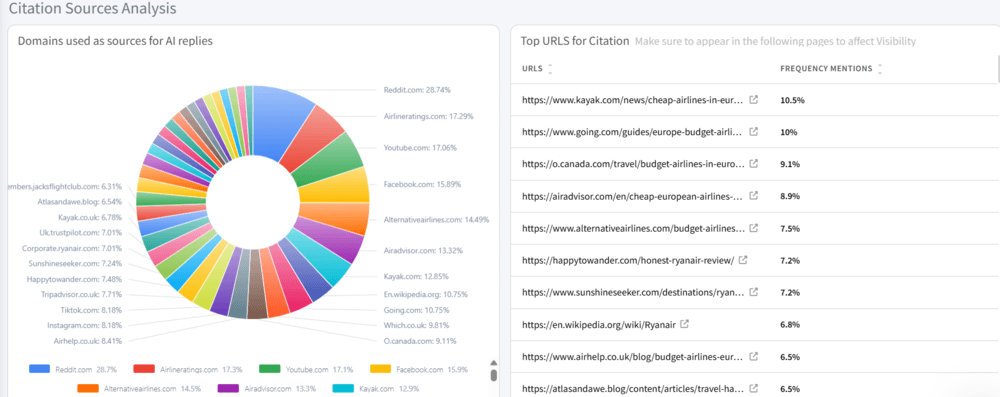Click the Kayak.com: 12.85% chart label

[x=417, y=276]
